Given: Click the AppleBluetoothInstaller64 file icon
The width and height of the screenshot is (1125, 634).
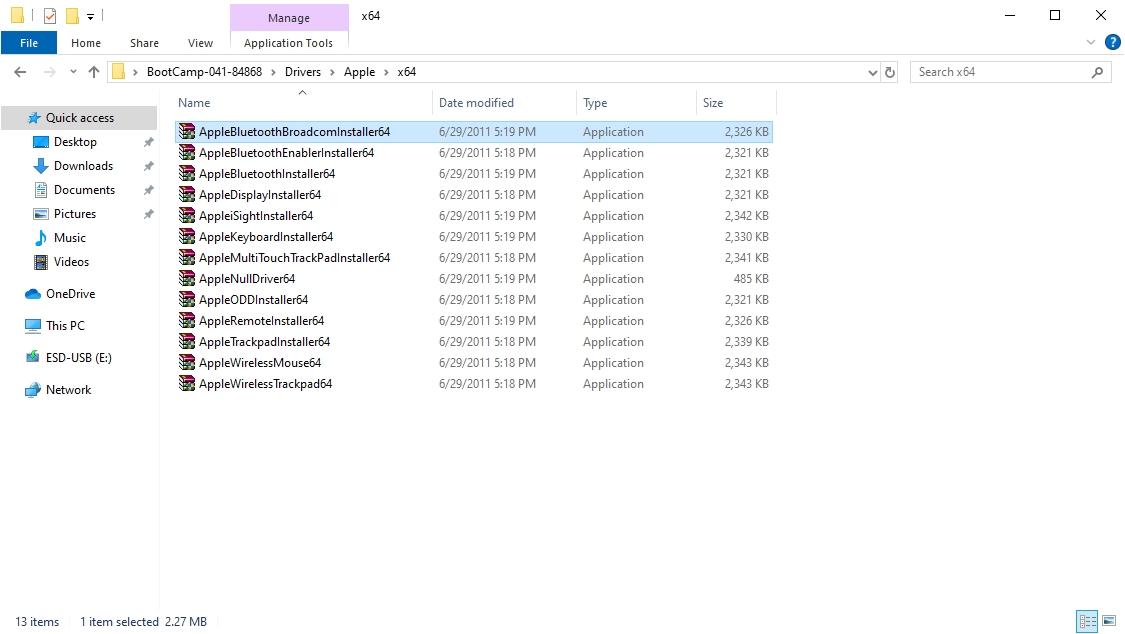Looking at the screenshot, I should [187, 174].
